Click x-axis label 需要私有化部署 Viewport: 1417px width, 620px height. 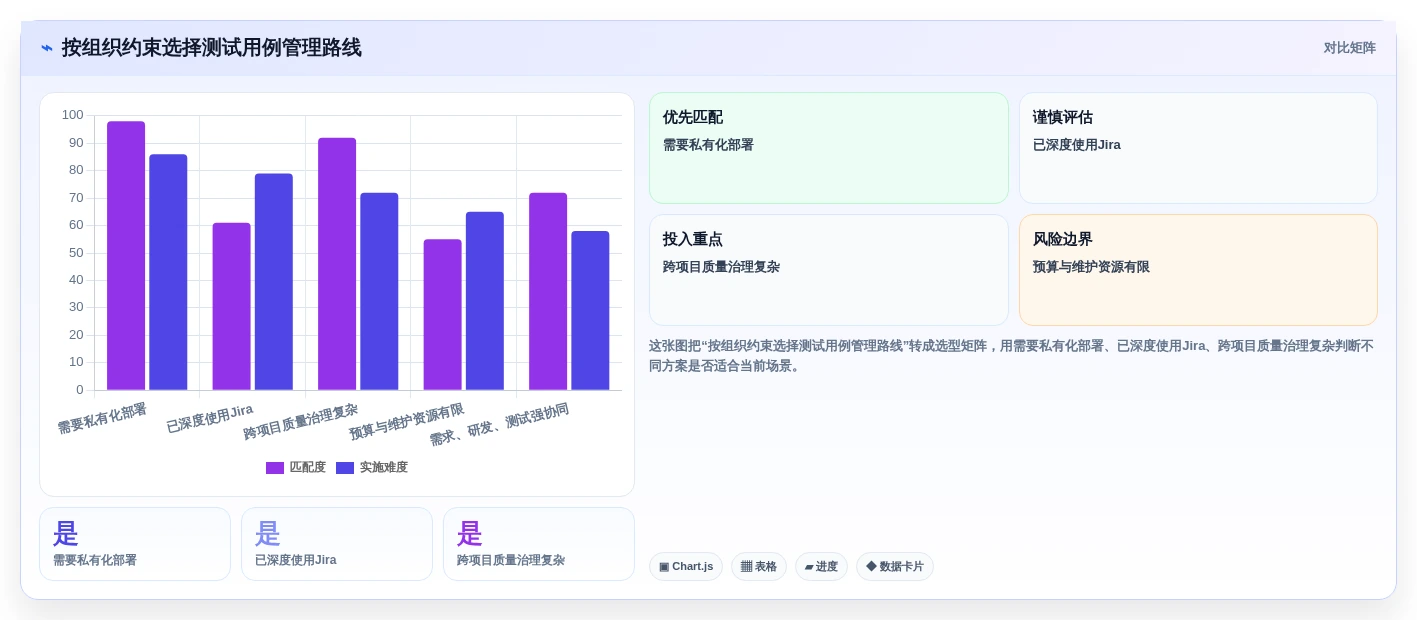102,418
